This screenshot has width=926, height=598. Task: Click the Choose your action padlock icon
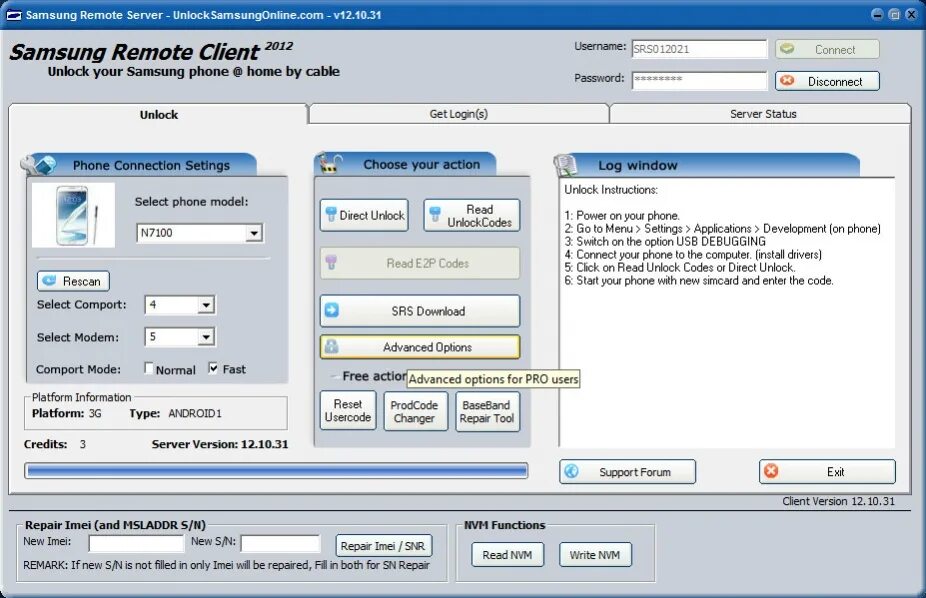[x=329, y=163]
